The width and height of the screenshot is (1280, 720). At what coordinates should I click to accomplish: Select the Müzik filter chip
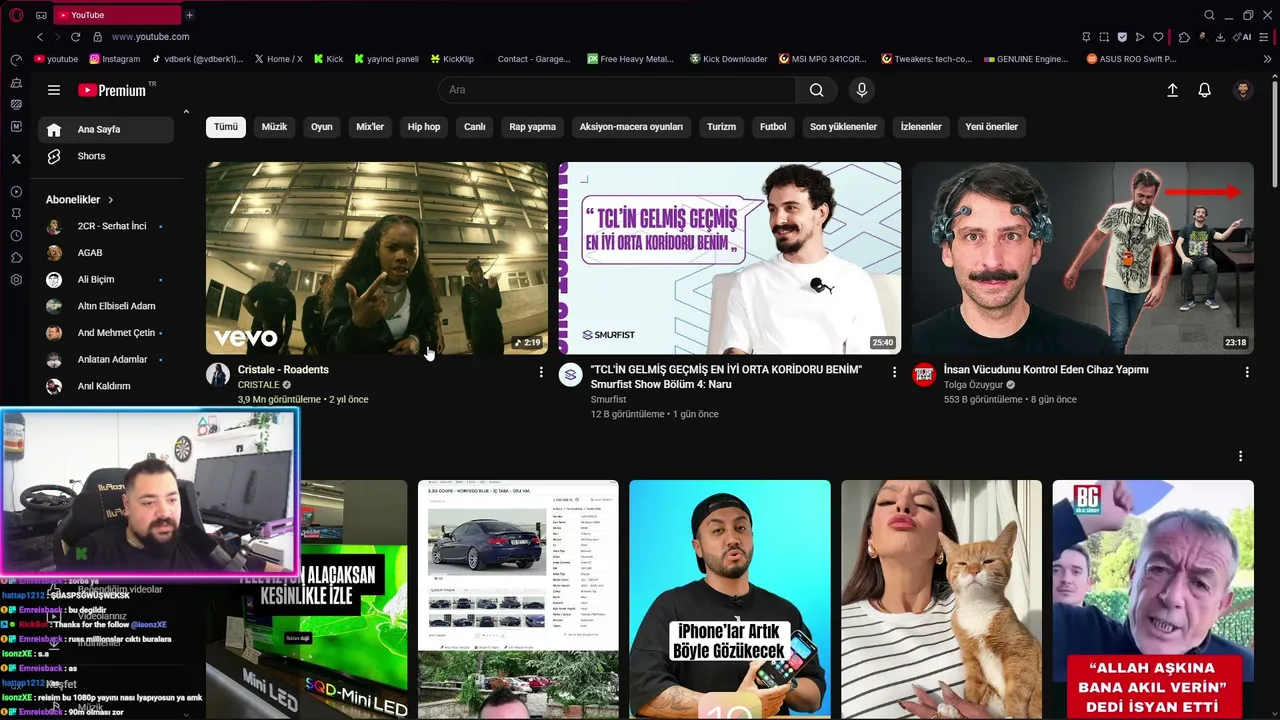click(x=274, y=127)
